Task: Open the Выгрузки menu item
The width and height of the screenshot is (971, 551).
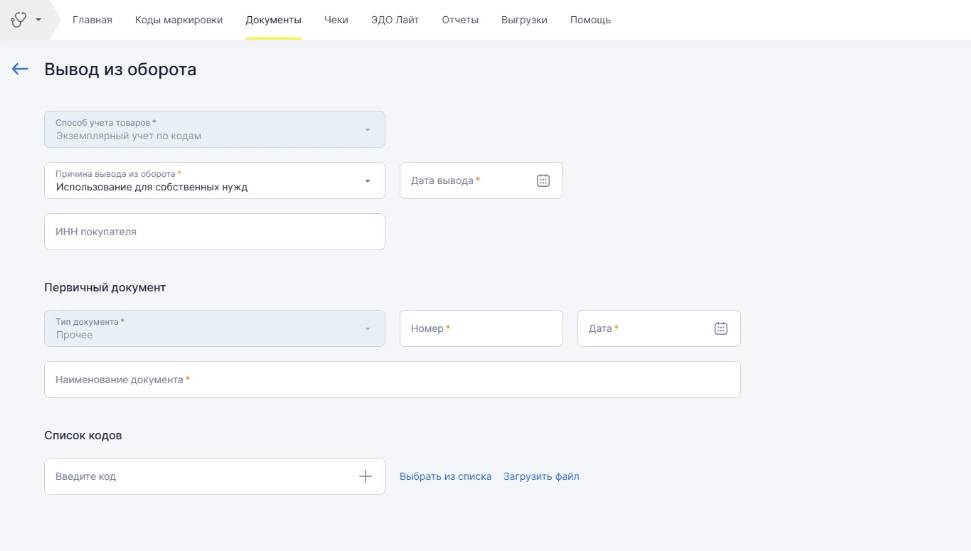Action: [524, 20]
